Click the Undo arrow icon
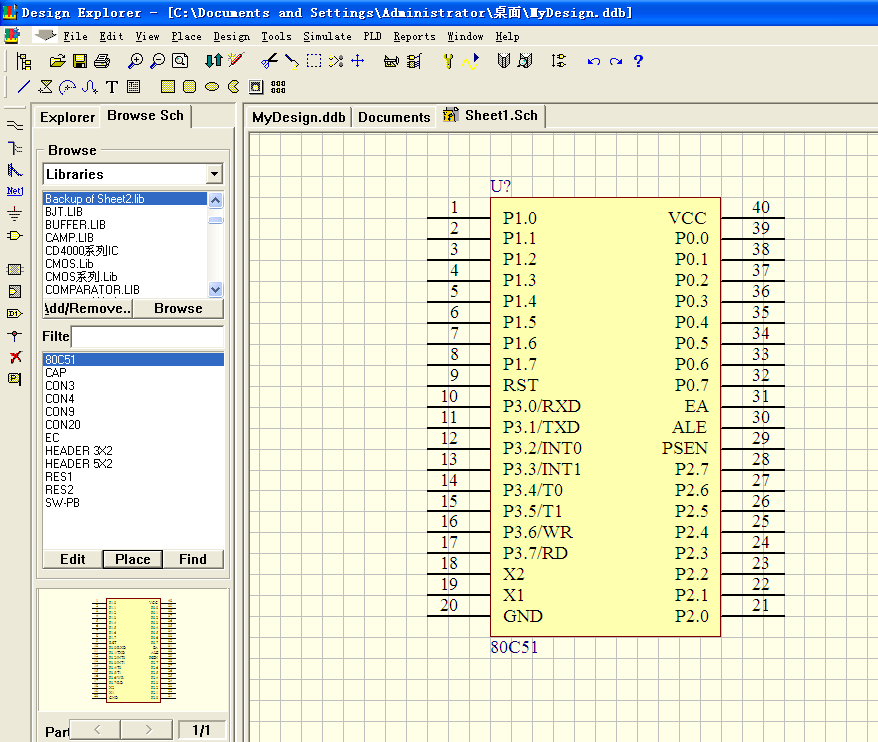878x742 pixels. [594, 61]
